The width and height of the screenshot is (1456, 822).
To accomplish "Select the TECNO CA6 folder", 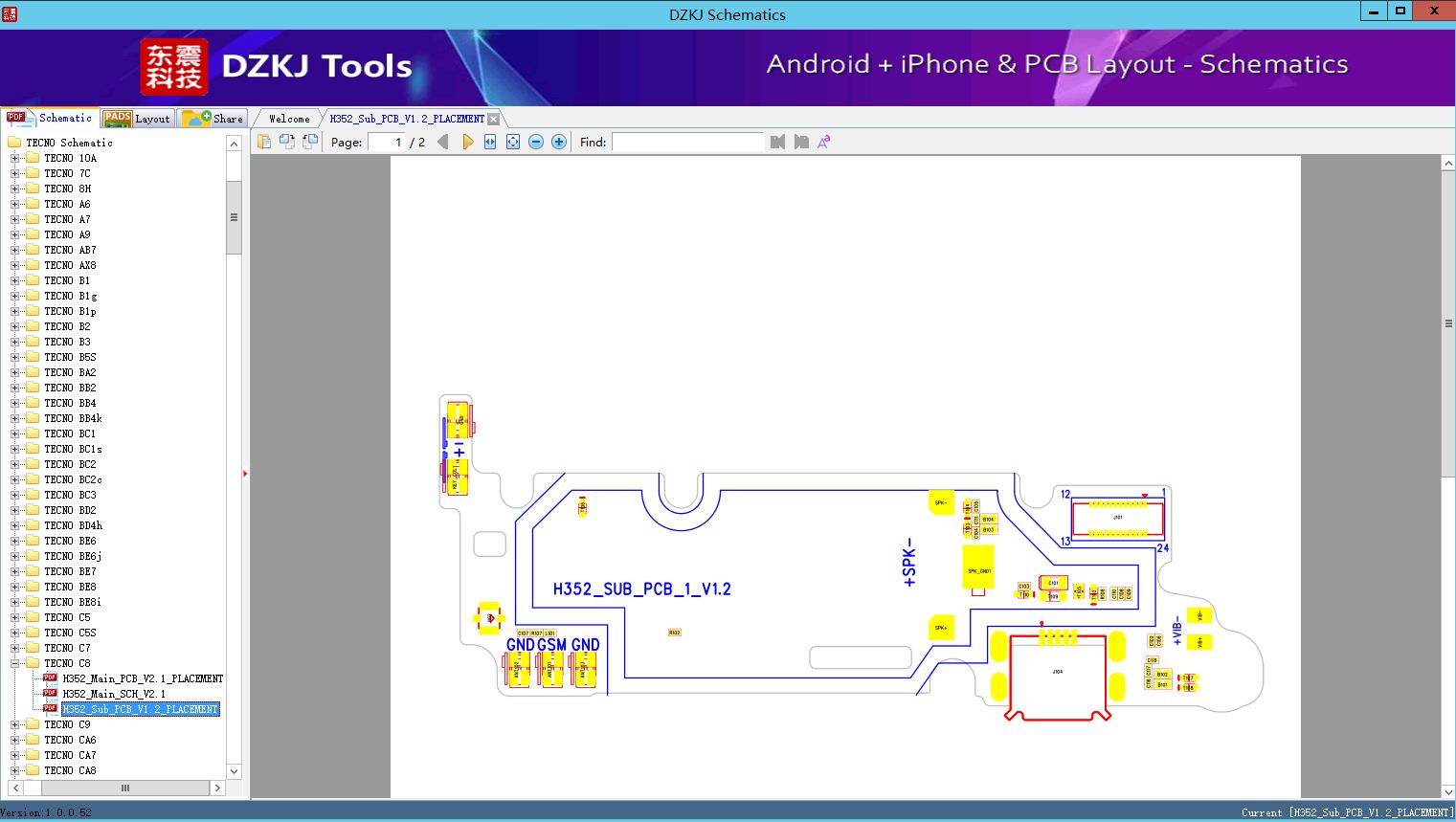I will click(x=70, y=740).
